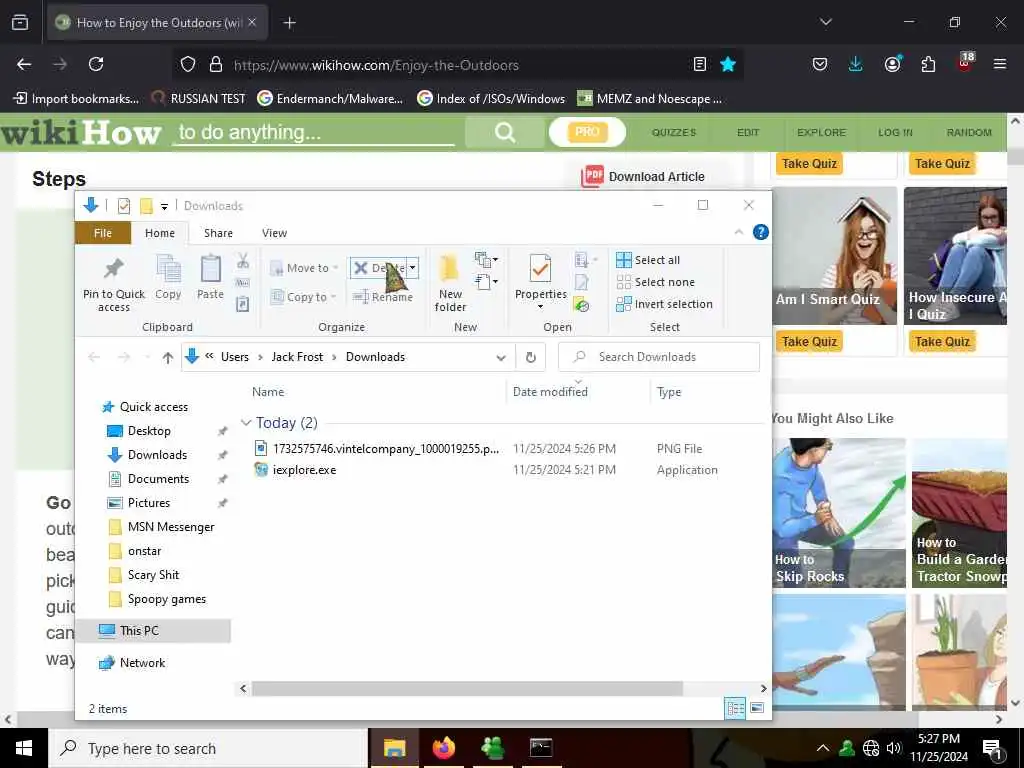
Task: Click the wikiHow PRO button
Action: 587,133
